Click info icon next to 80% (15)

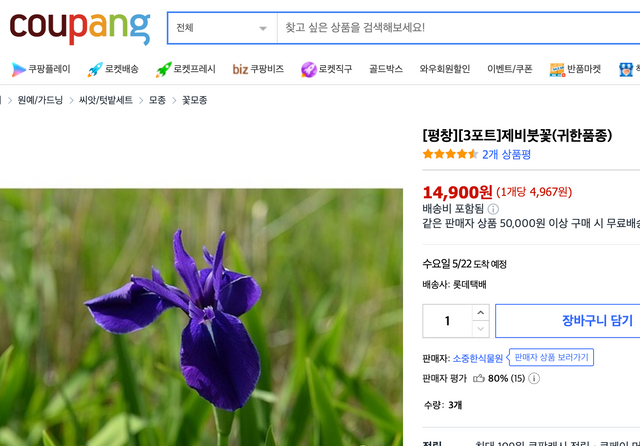click(x=534, y=378)
